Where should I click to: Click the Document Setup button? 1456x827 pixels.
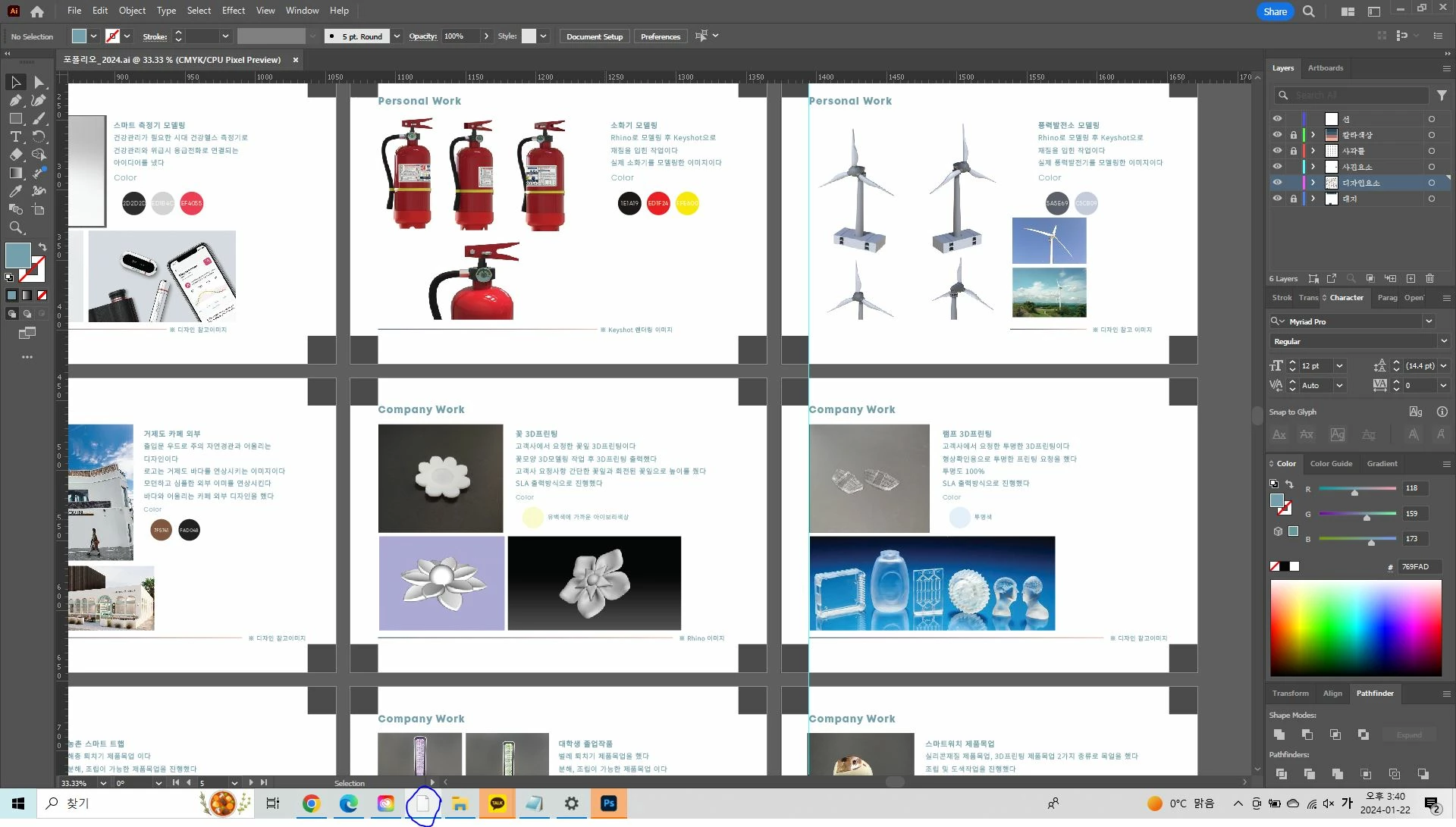click(x=594, y=36)
